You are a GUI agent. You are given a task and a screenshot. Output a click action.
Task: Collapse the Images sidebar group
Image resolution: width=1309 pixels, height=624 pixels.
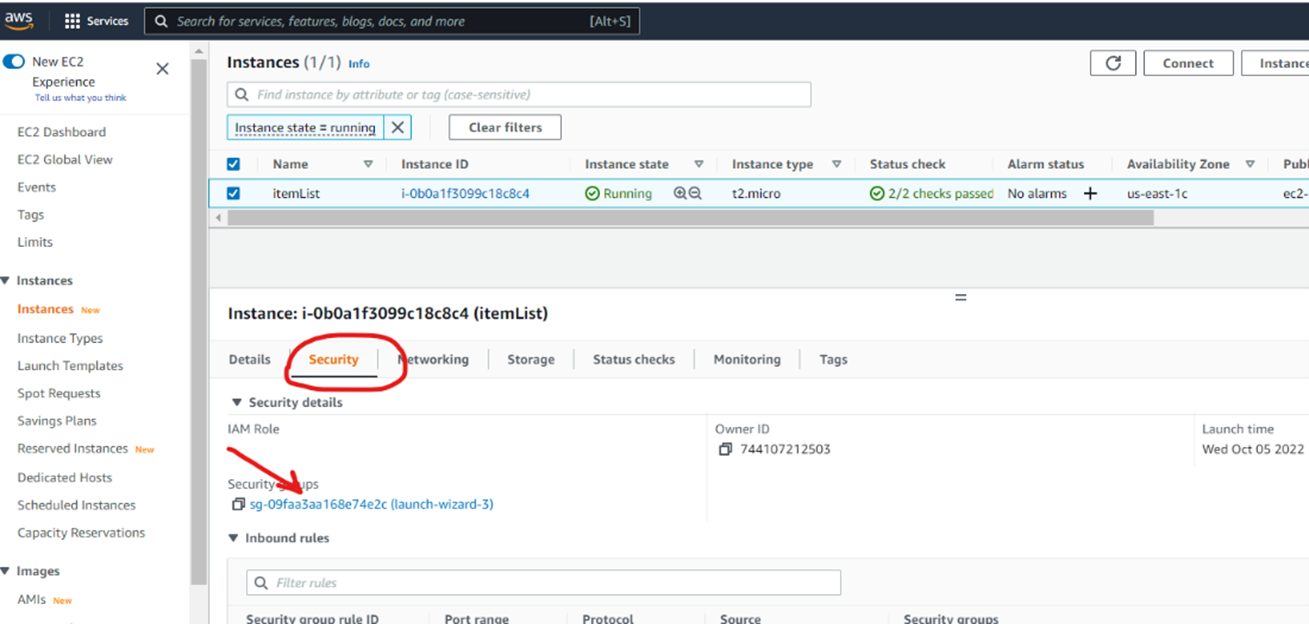point(6,572)
